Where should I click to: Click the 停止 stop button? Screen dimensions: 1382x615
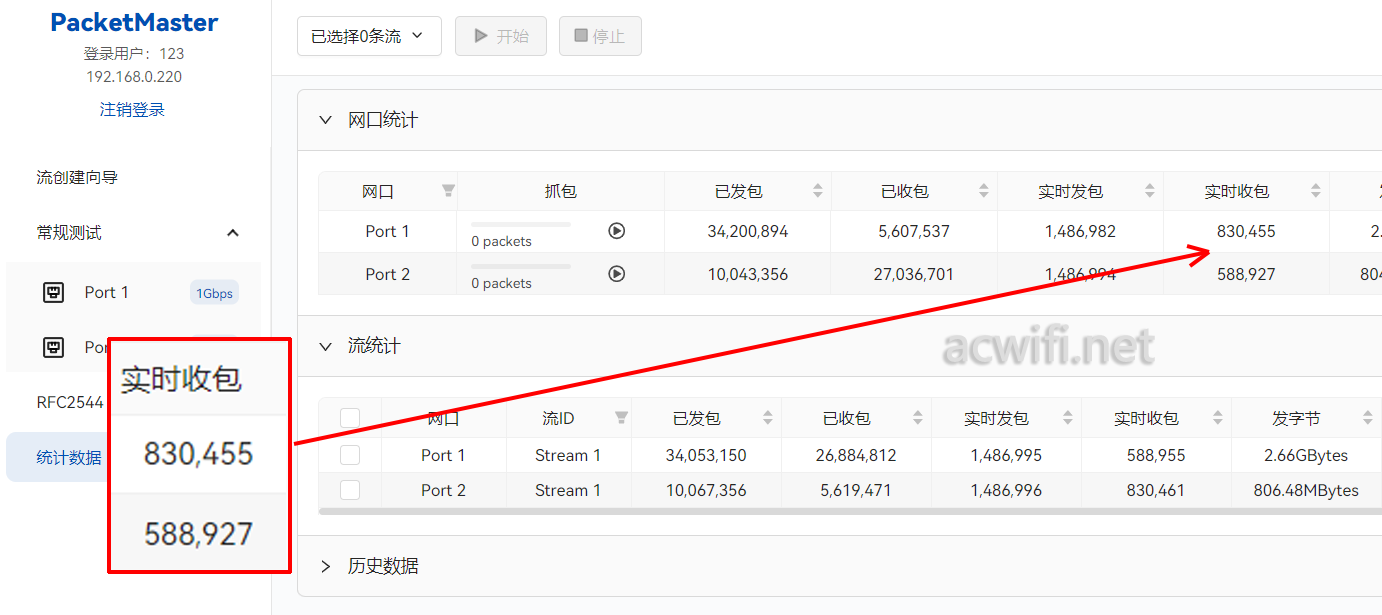(x=600, y=36)
